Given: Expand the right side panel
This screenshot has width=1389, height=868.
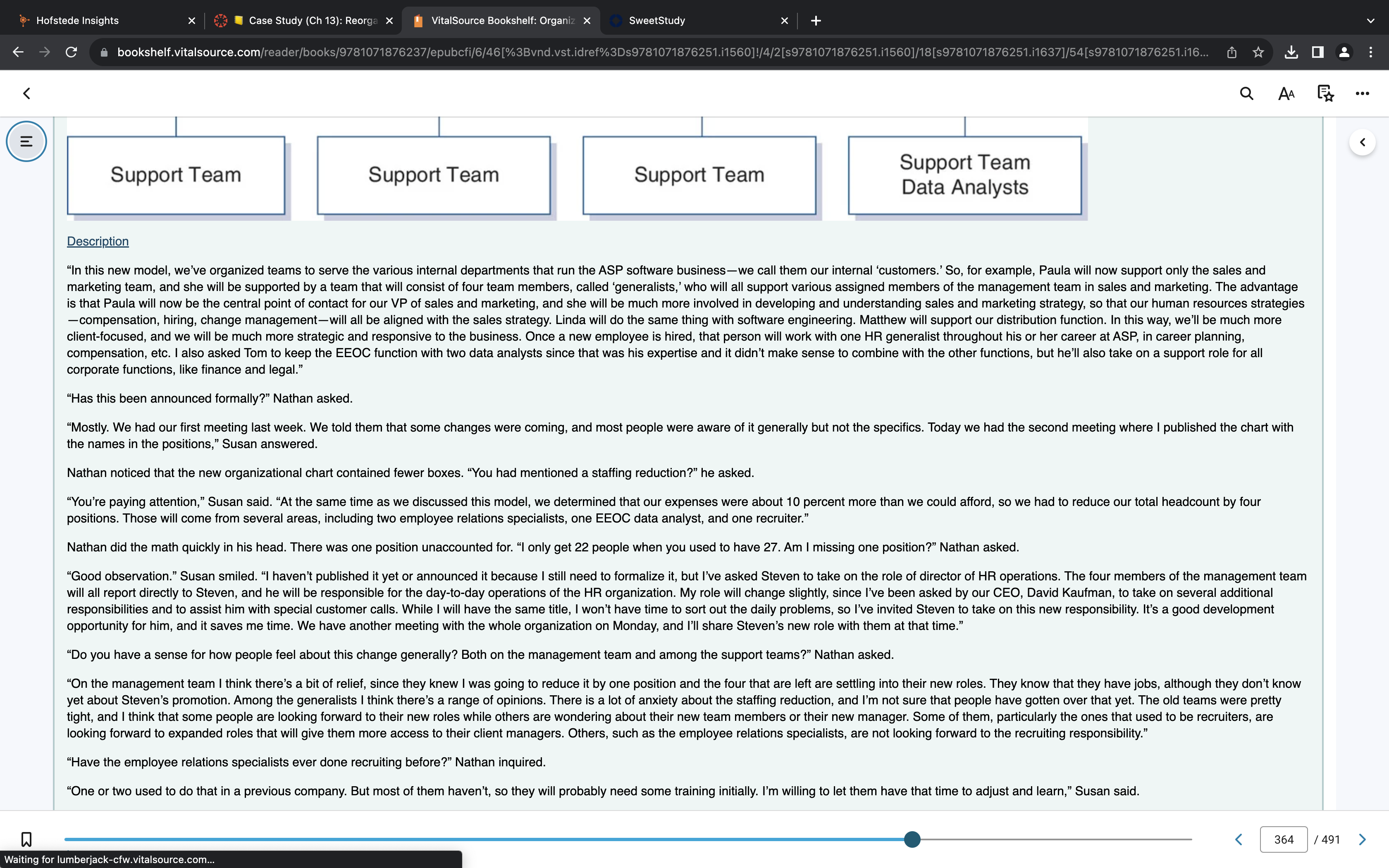Looking at the screenshot, I should (1362, 142).
